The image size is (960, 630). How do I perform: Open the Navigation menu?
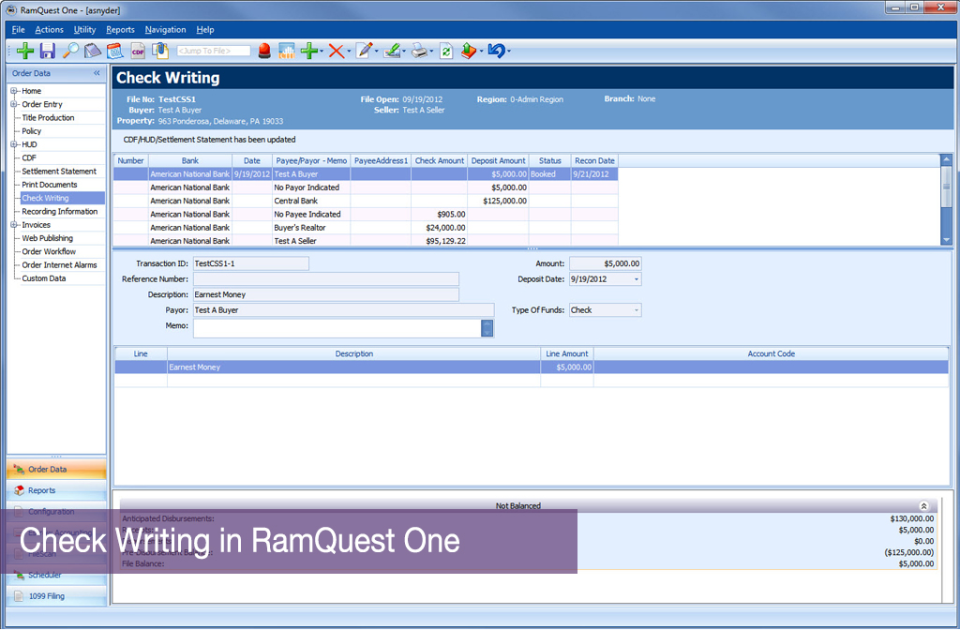pyautogui.click(x=165, y=29)
